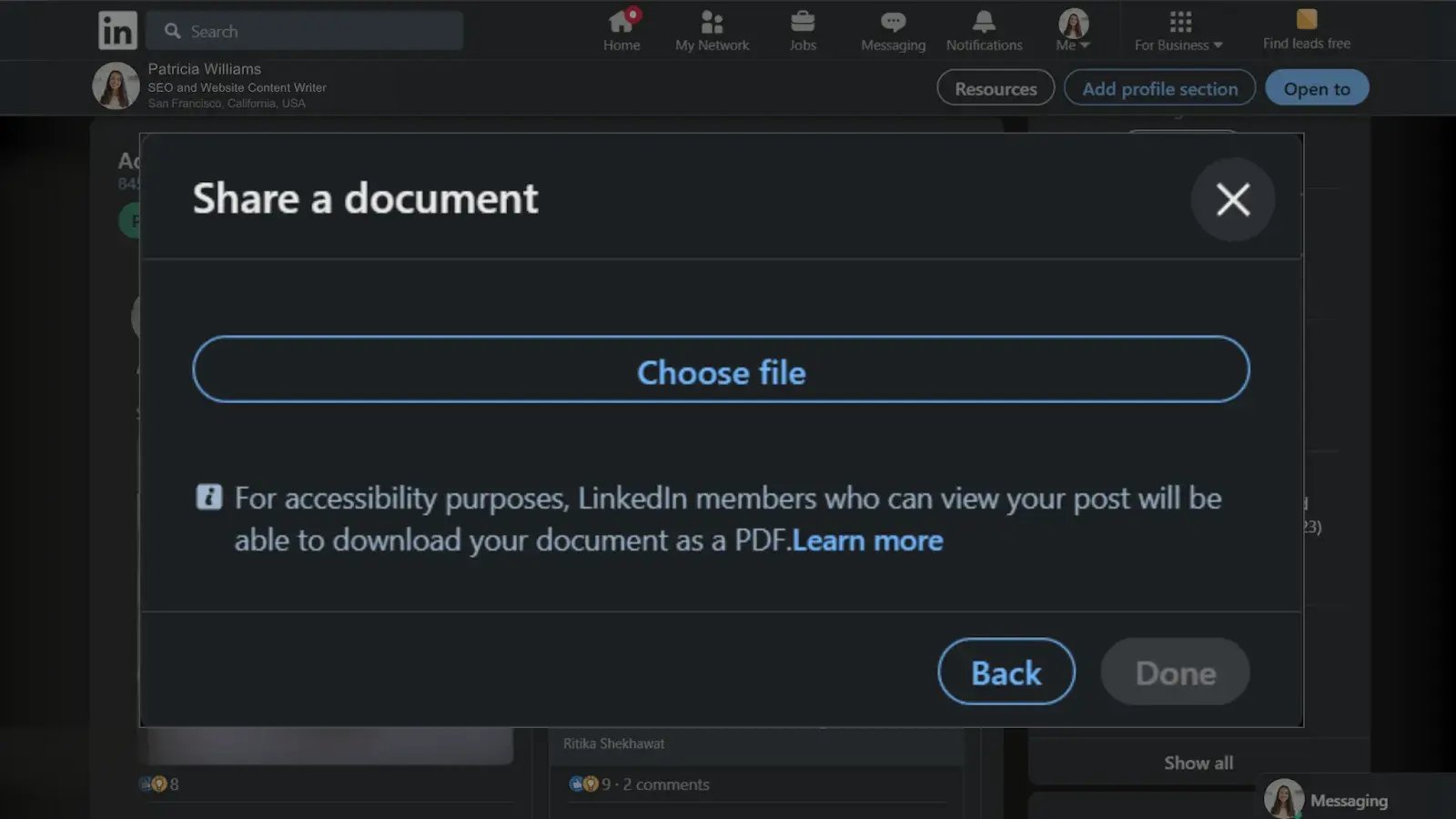Open the Messaging panel at bottom right
The width and height of the screenshot is (1456, 819).
point(1348,800)
